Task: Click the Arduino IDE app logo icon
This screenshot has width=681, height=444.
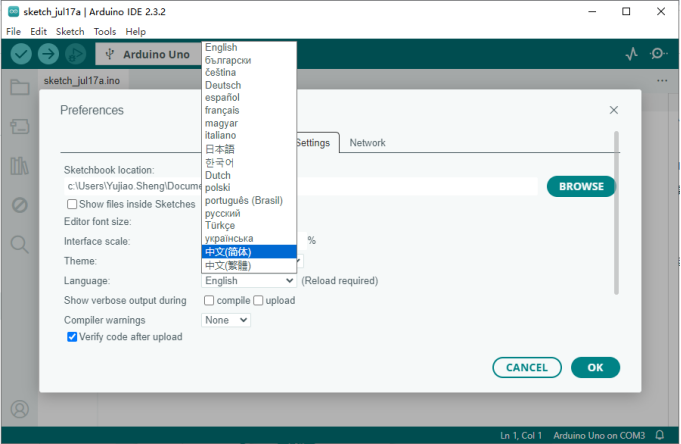Action: pos(13,12)
